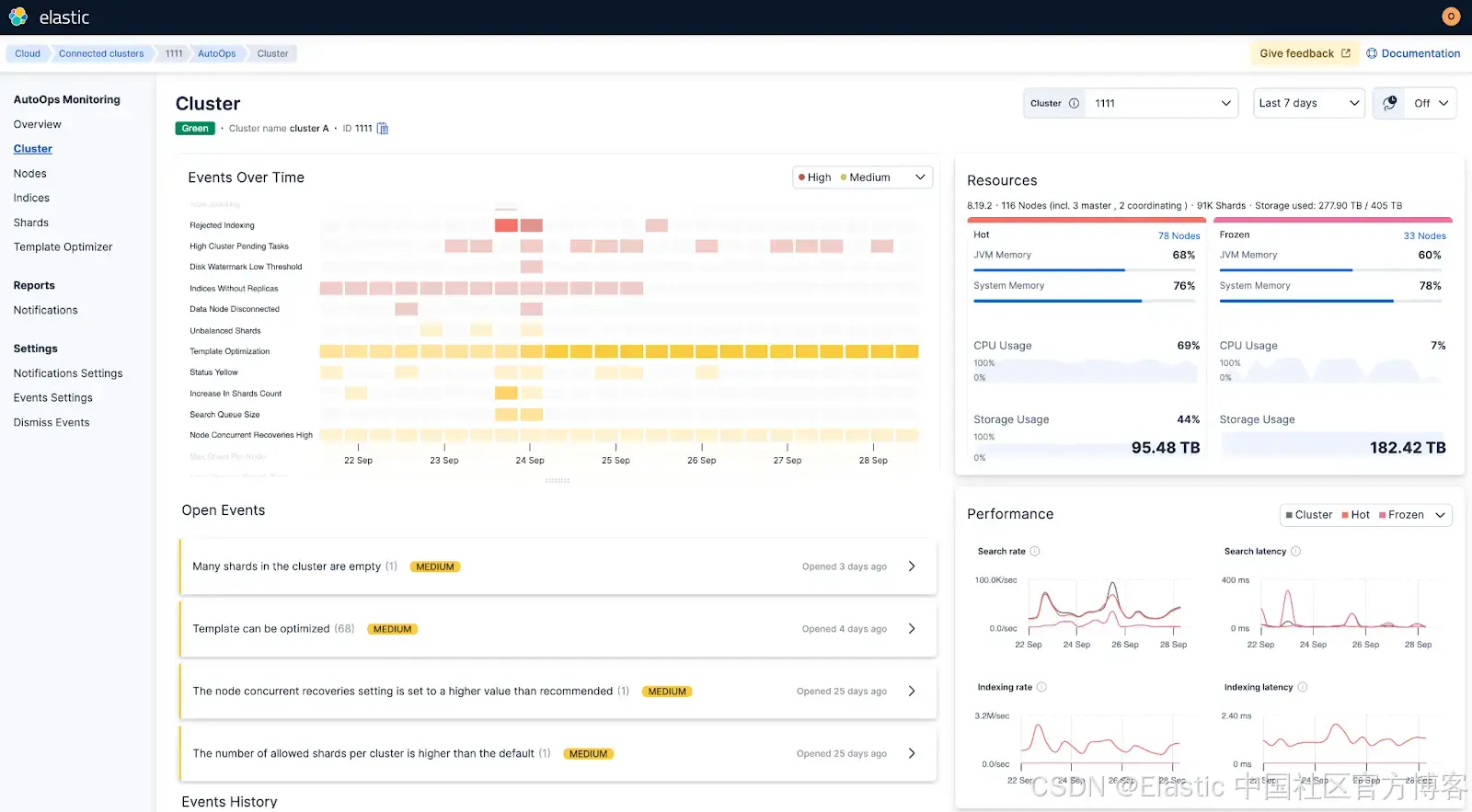Click the Hot System Memory progress bar
Screen dimensions: 1472x812
click(x=1085, y=301)
